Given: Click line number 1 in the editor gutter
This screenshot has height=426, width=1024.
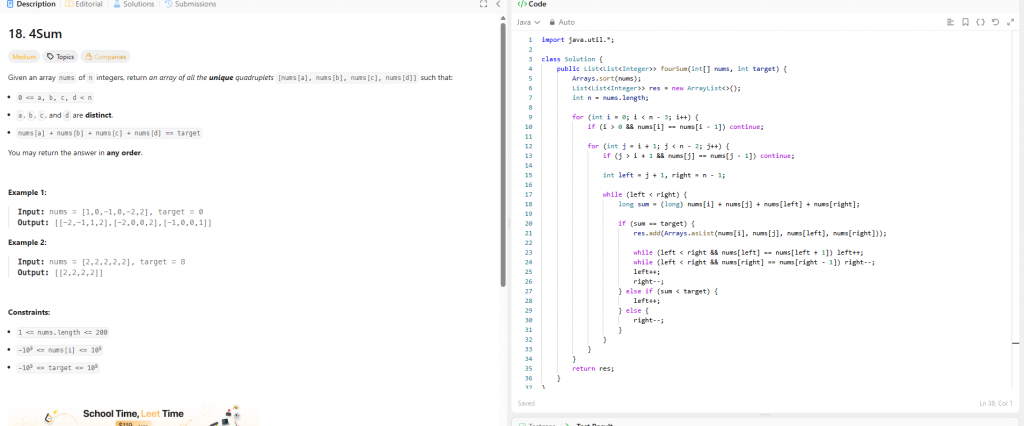Looking at the screenshot, I should (x=531, y=39).
